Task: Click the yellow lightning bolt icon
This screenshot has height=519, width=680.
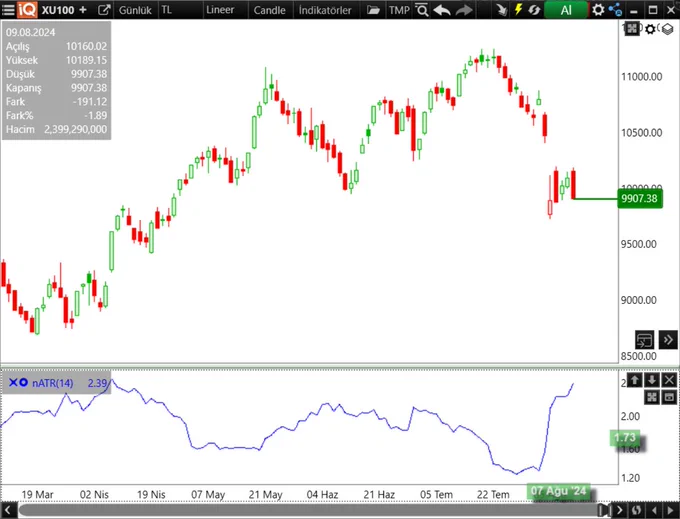Action: tap(518, 10)
